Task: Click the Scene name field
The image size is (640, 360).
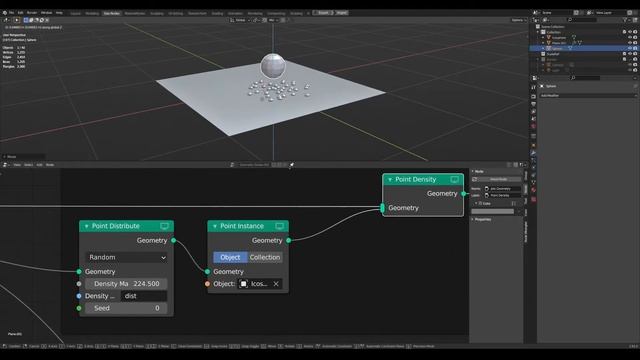Action: coord(557,13)
